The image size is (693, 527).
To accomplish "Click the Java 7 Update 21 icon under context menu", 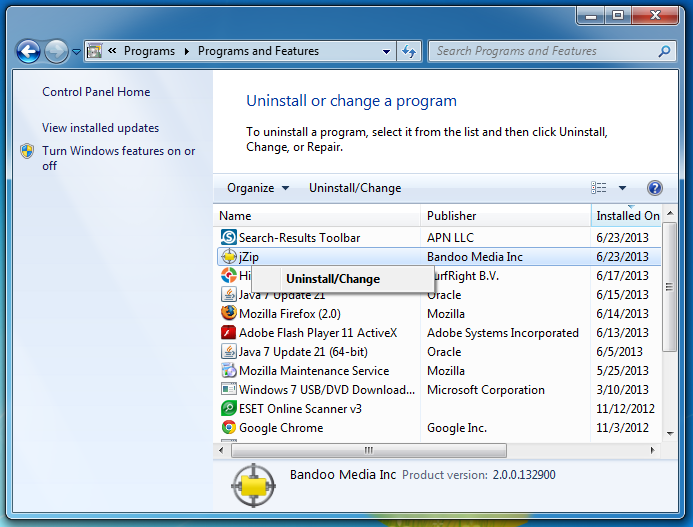I will [228, 294].
